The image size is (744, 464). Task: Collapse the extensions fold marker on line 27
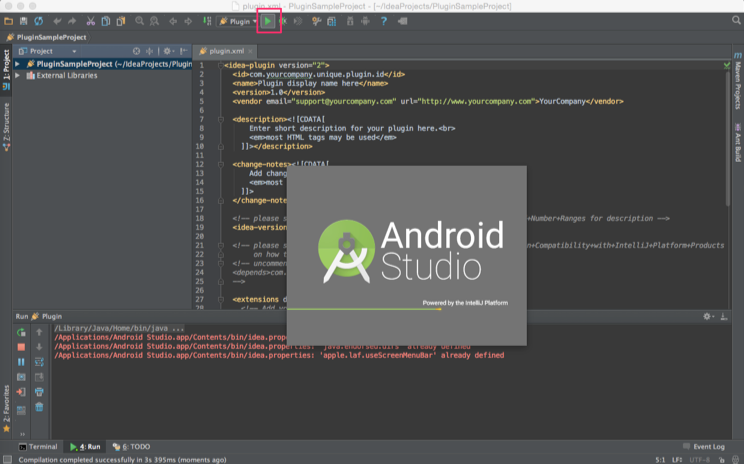[220, 300]
